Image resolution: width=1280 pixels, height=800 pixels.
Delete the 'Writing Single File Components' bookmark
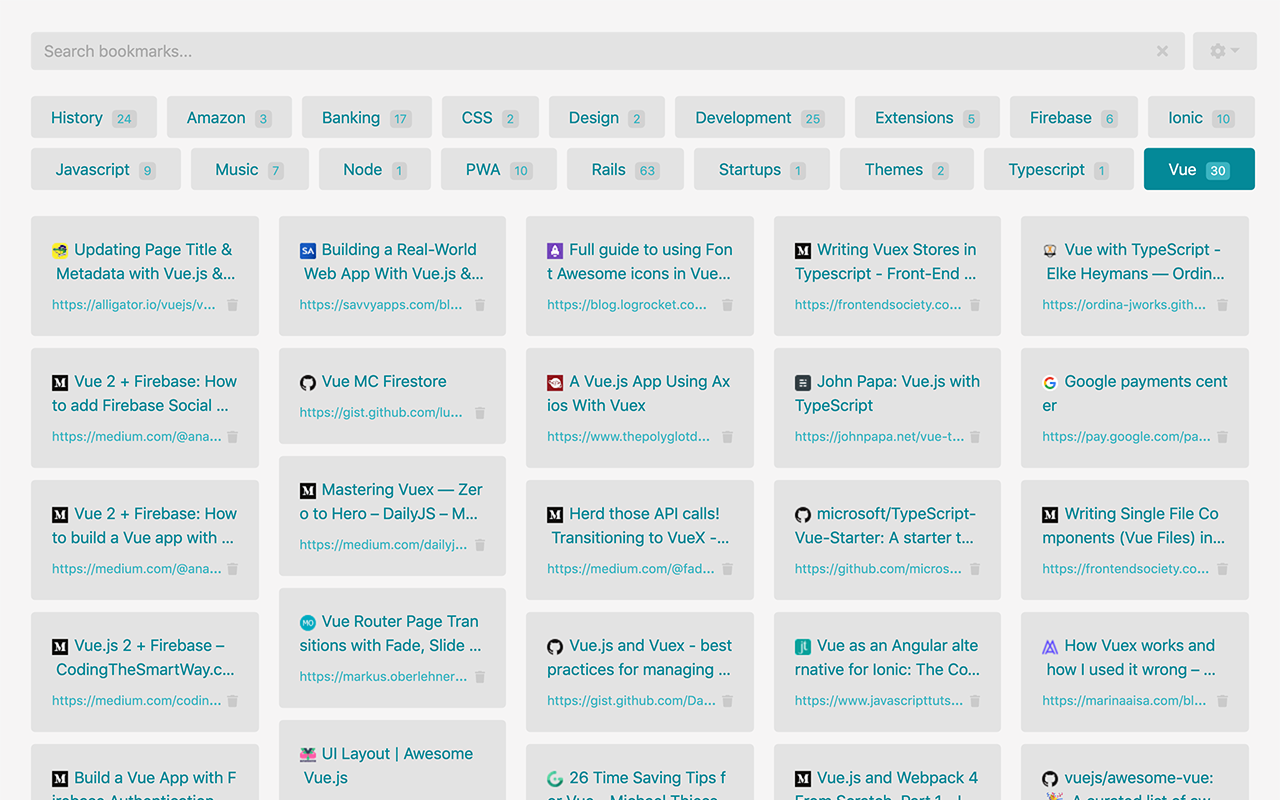(x=1222, y=569)
